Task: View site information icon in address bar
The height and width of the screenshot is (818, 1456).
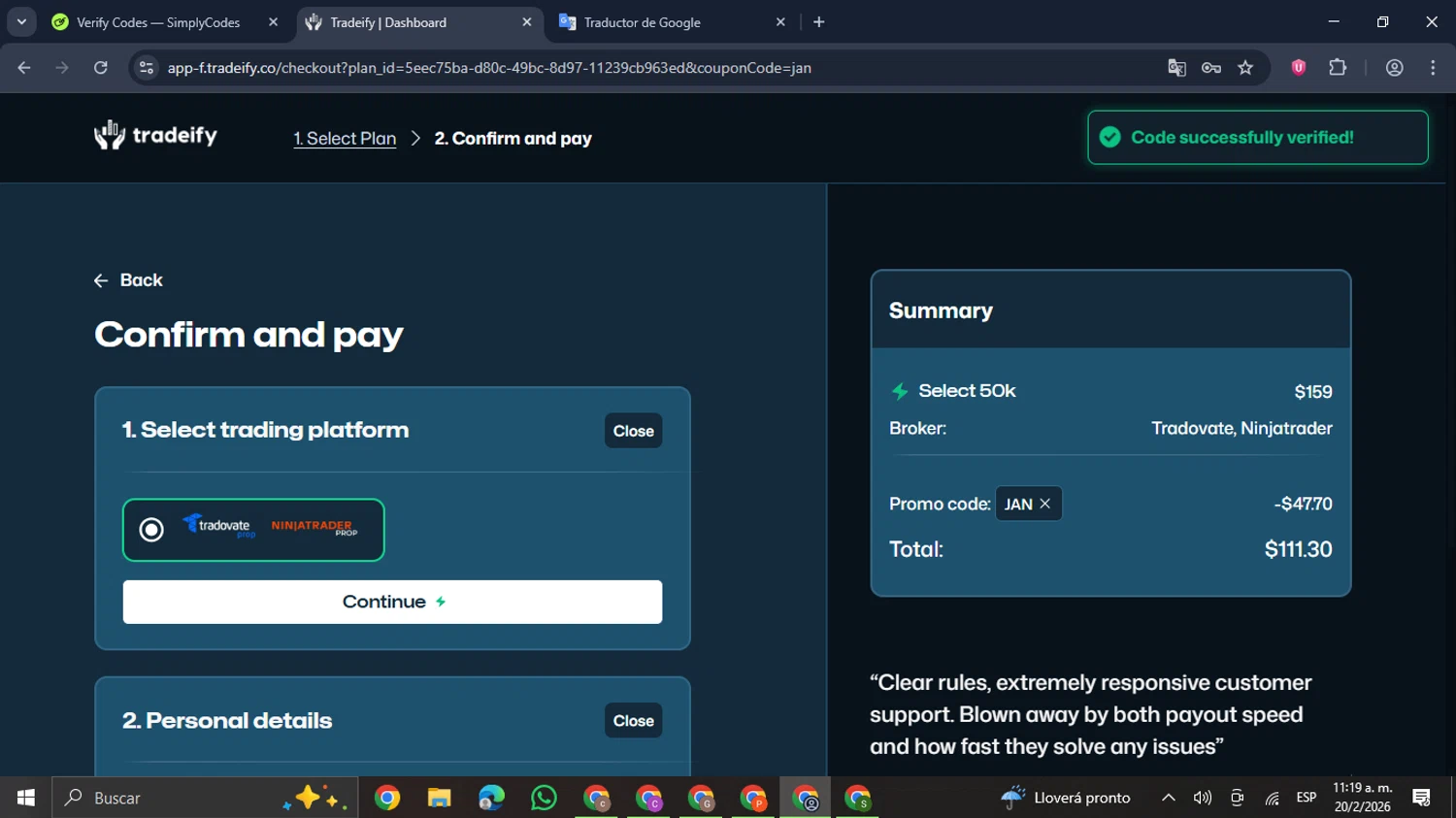Action: 147,68
